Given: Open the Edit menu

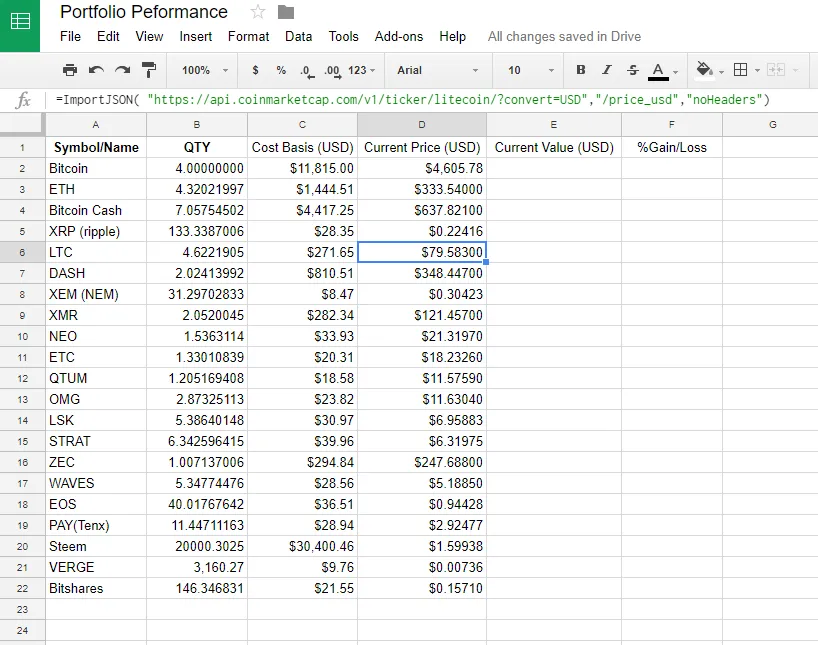Looking at the screenshot, I should coord(108,37).
